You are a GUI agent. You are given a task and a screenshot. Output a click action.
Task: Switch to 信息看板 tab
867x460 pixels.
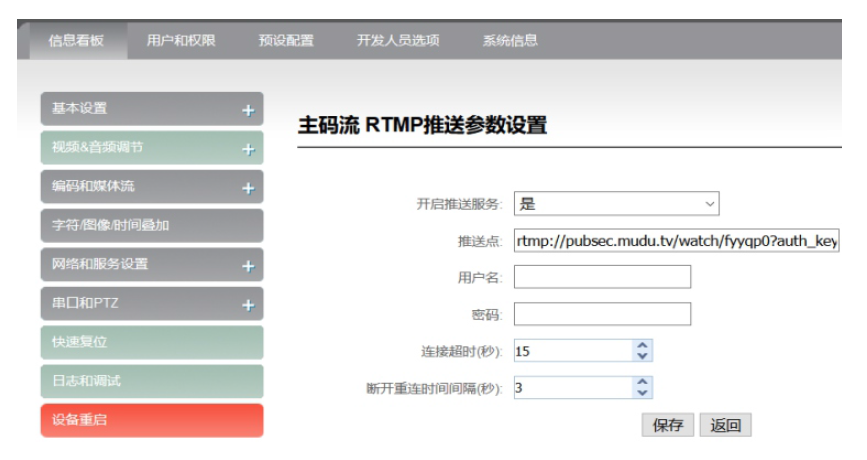[75, 41]
